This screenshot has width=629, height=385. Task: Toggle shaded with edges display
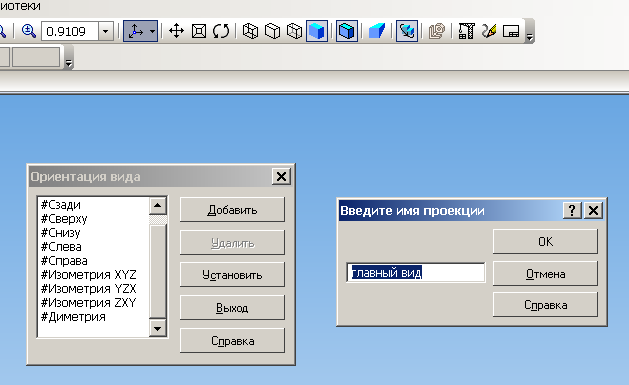[x=347, y=31]
